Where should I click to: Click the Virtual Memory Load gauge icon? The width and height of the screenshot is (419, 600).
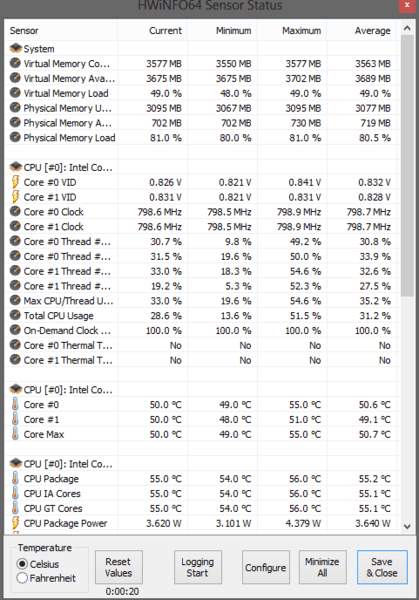click(15, 93)
